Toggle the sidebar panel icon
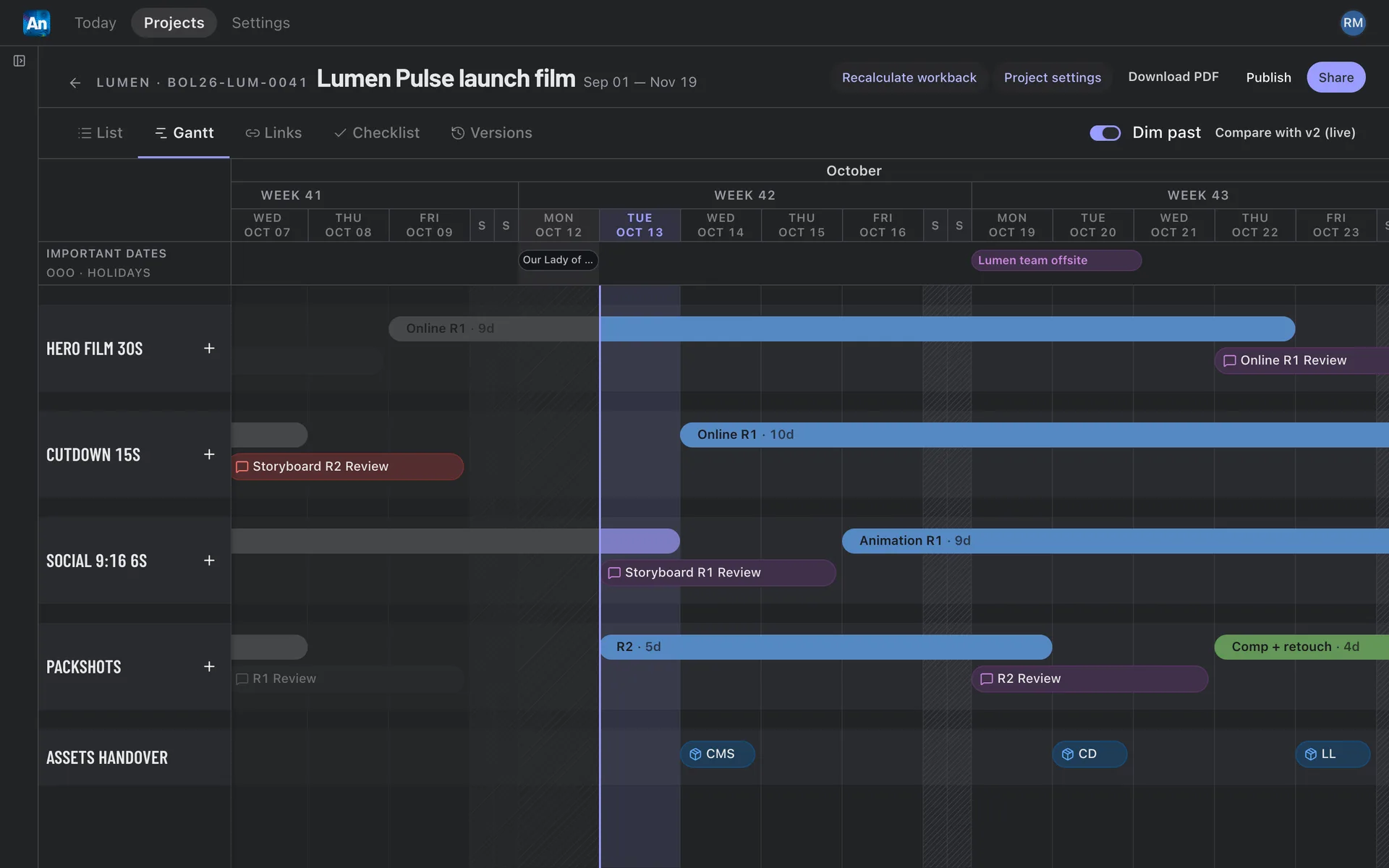1389x868 pixels. point(20,61)
